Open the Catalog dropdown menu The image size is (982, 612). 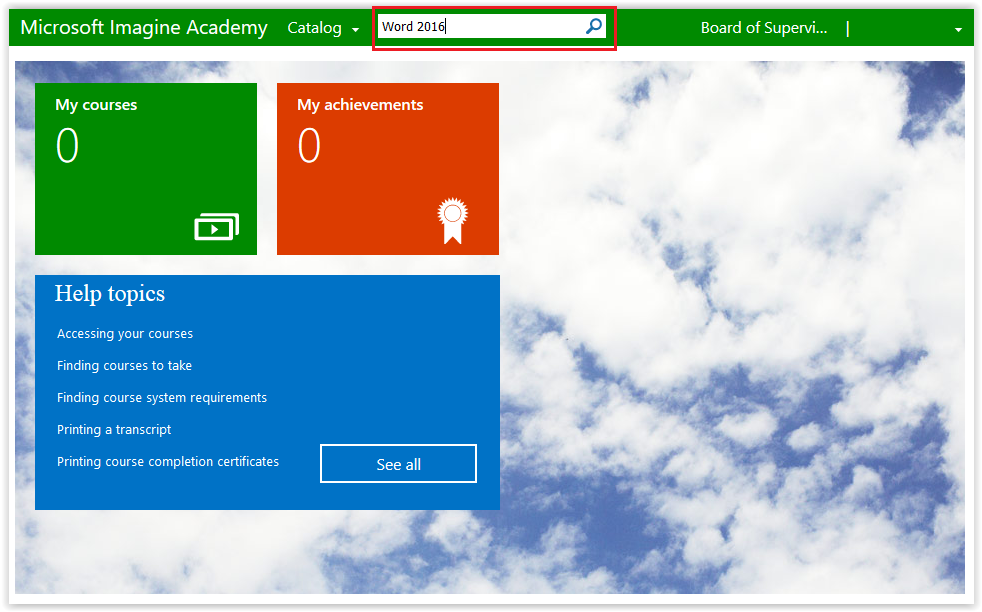(323, 28)
